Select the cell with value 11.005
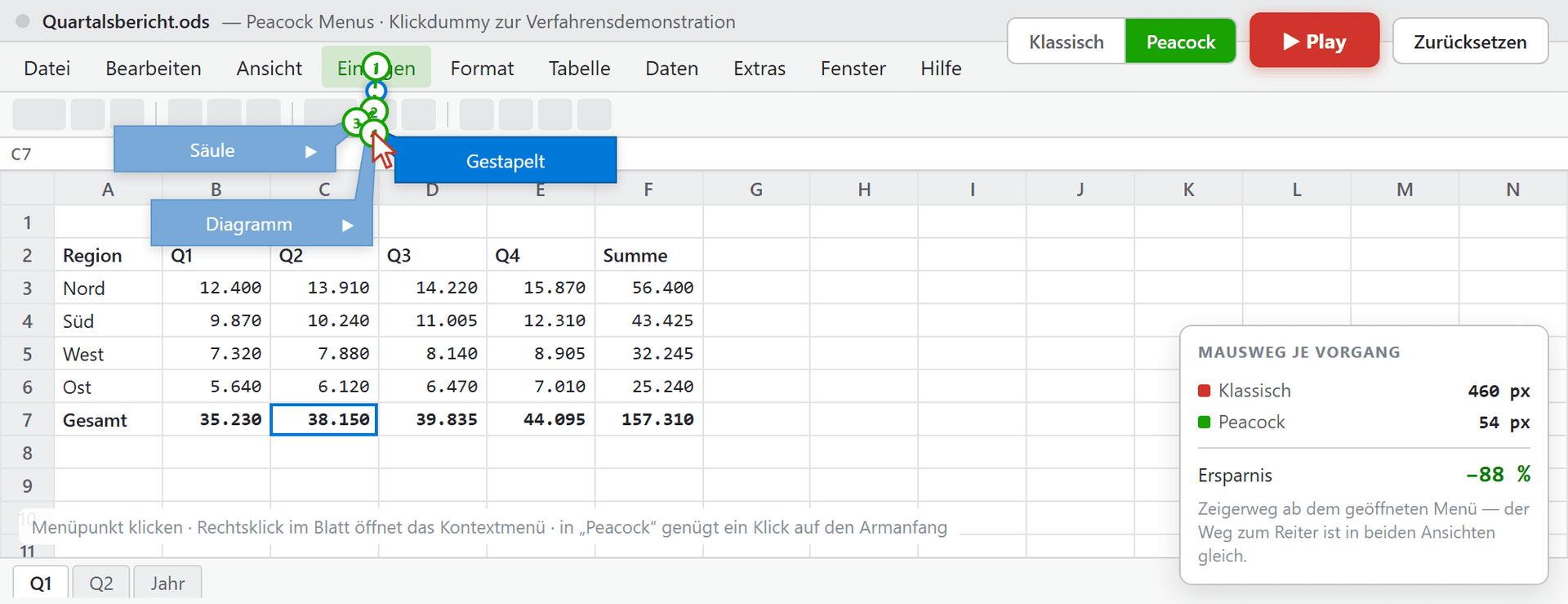This screenshot has width=1568, height=604. click(x=432, y=321)
